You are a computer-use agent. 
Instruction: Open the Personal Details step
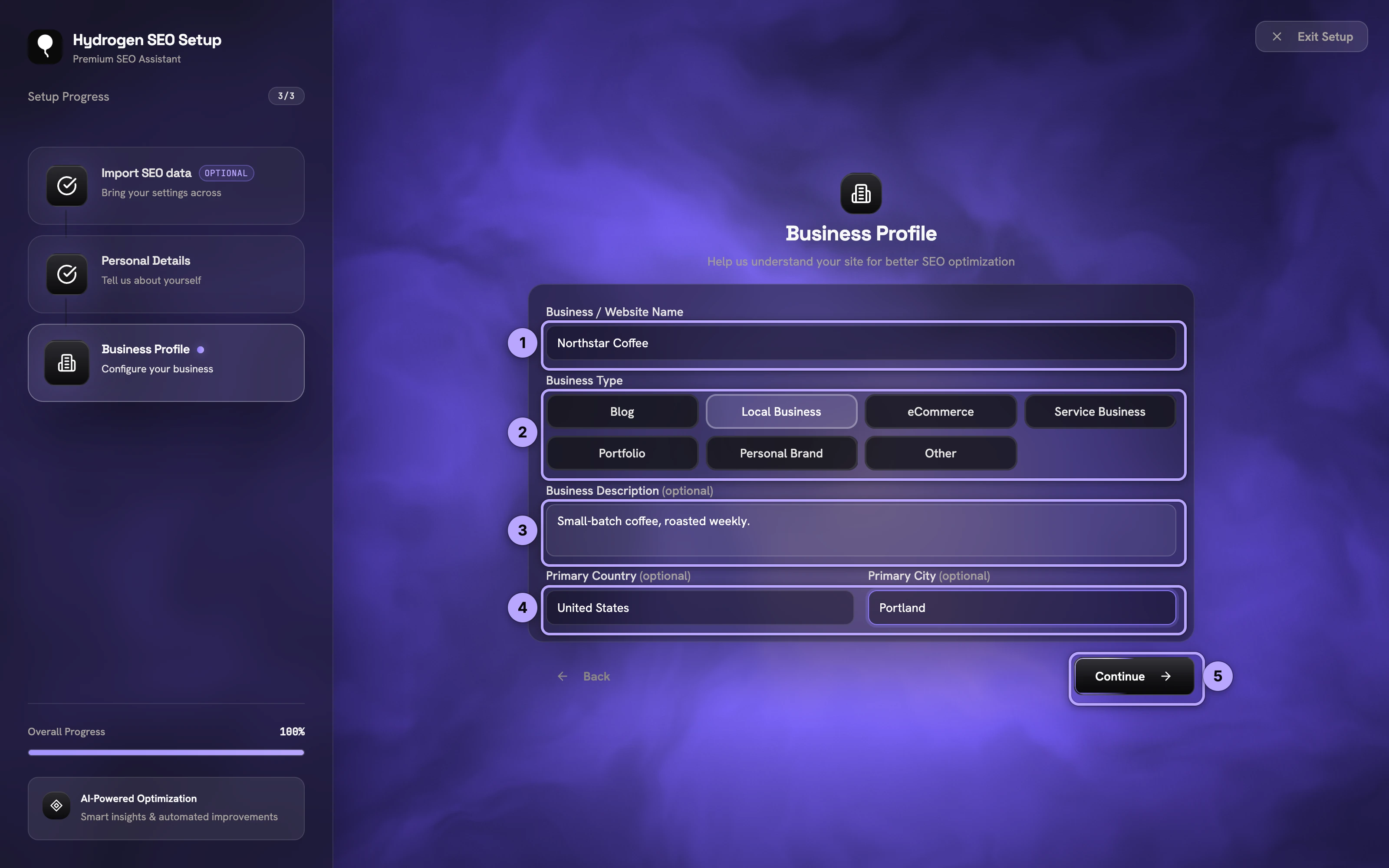166,274
